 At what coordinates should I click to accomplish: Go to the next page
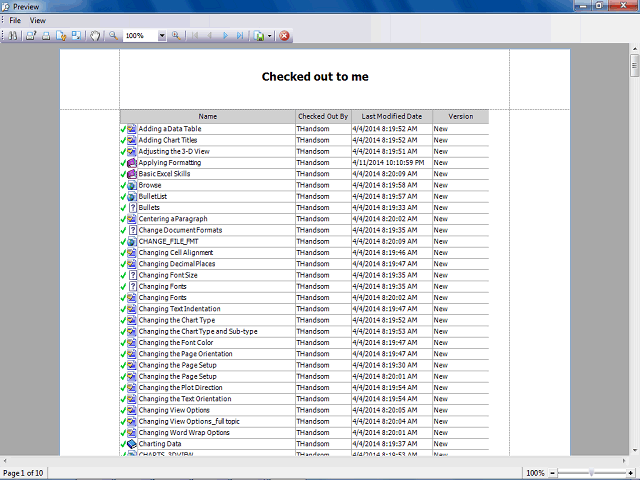(225, 36)
